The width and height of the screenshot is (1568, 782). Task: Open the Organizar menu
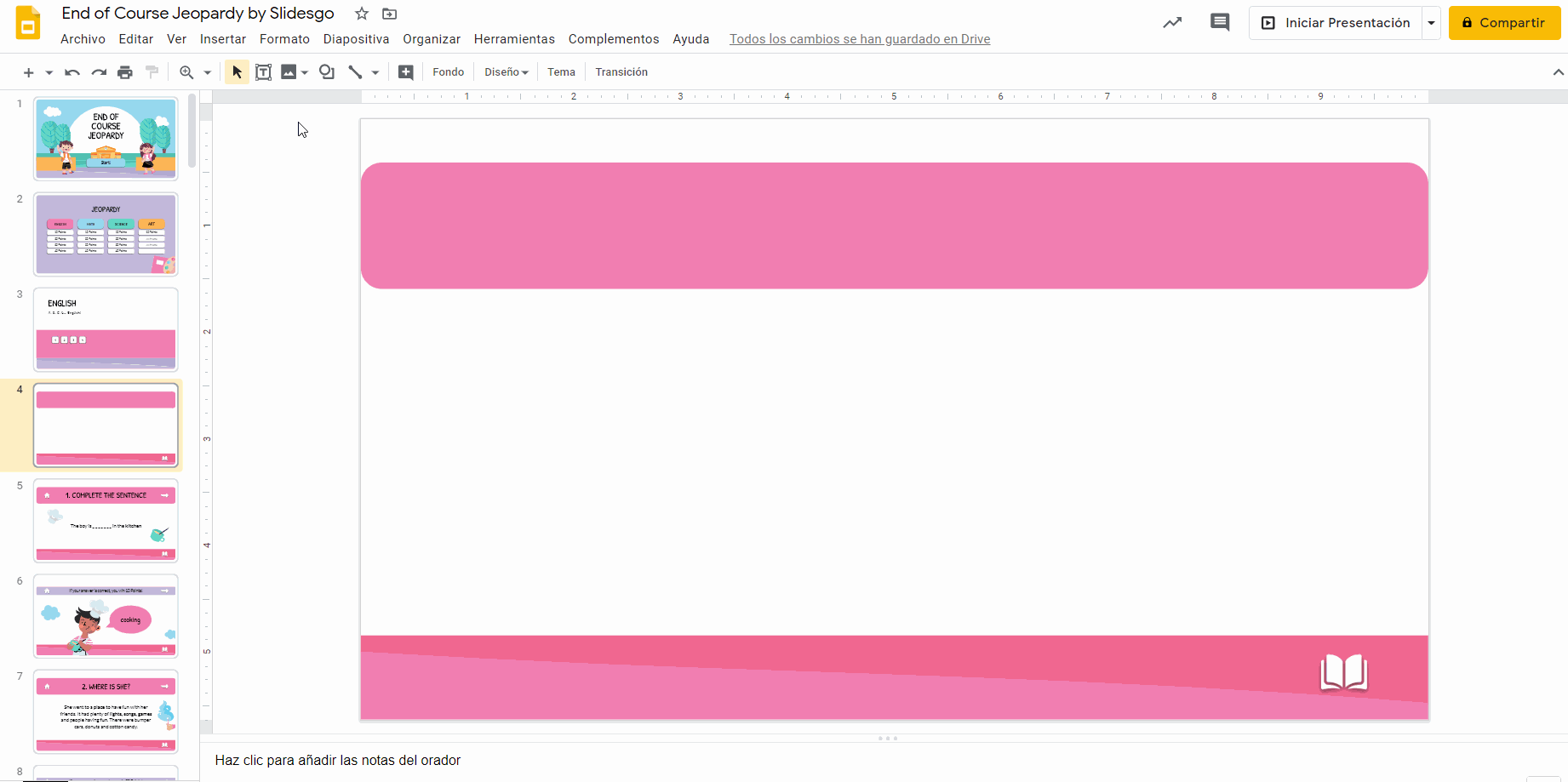click(x=432, y=39)
